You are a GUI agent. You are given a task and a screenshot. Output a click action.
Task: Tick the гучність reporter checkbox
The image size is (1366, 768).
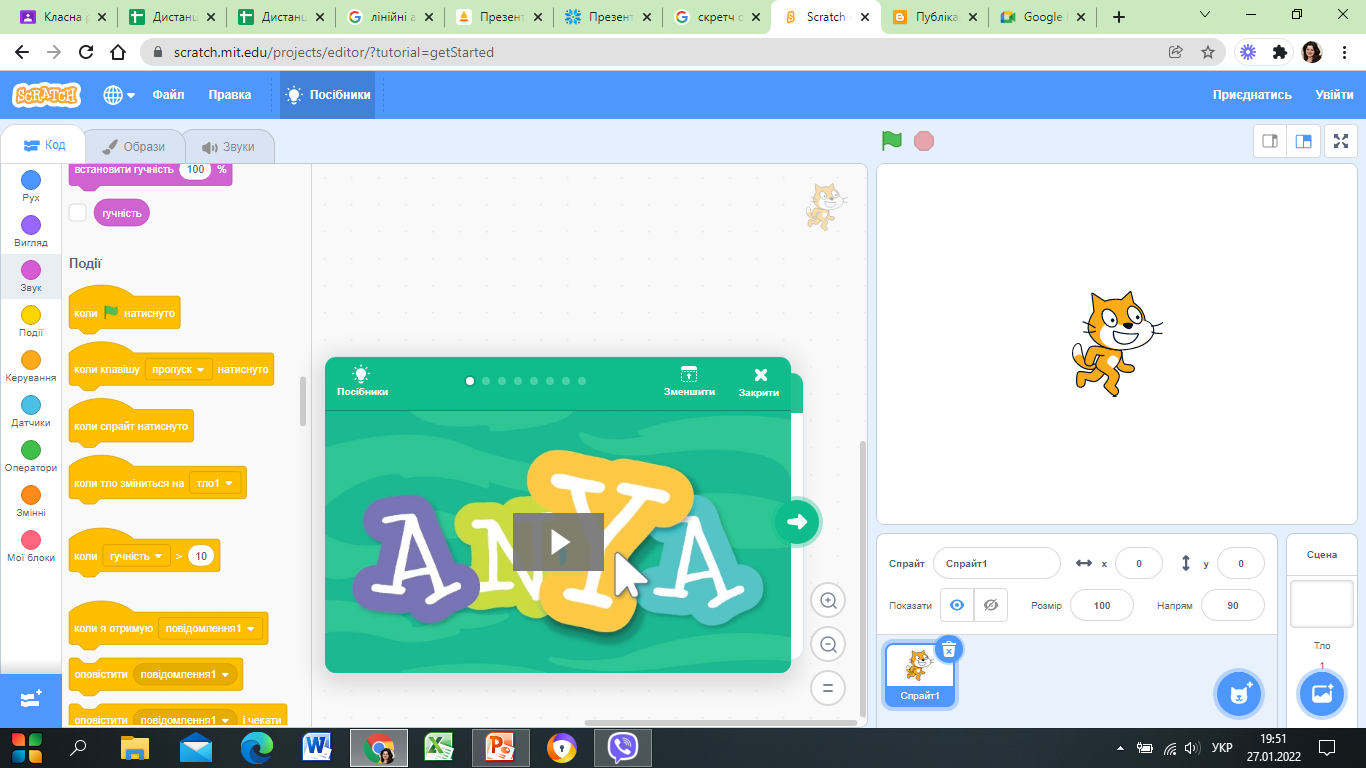tap(78, 212)
